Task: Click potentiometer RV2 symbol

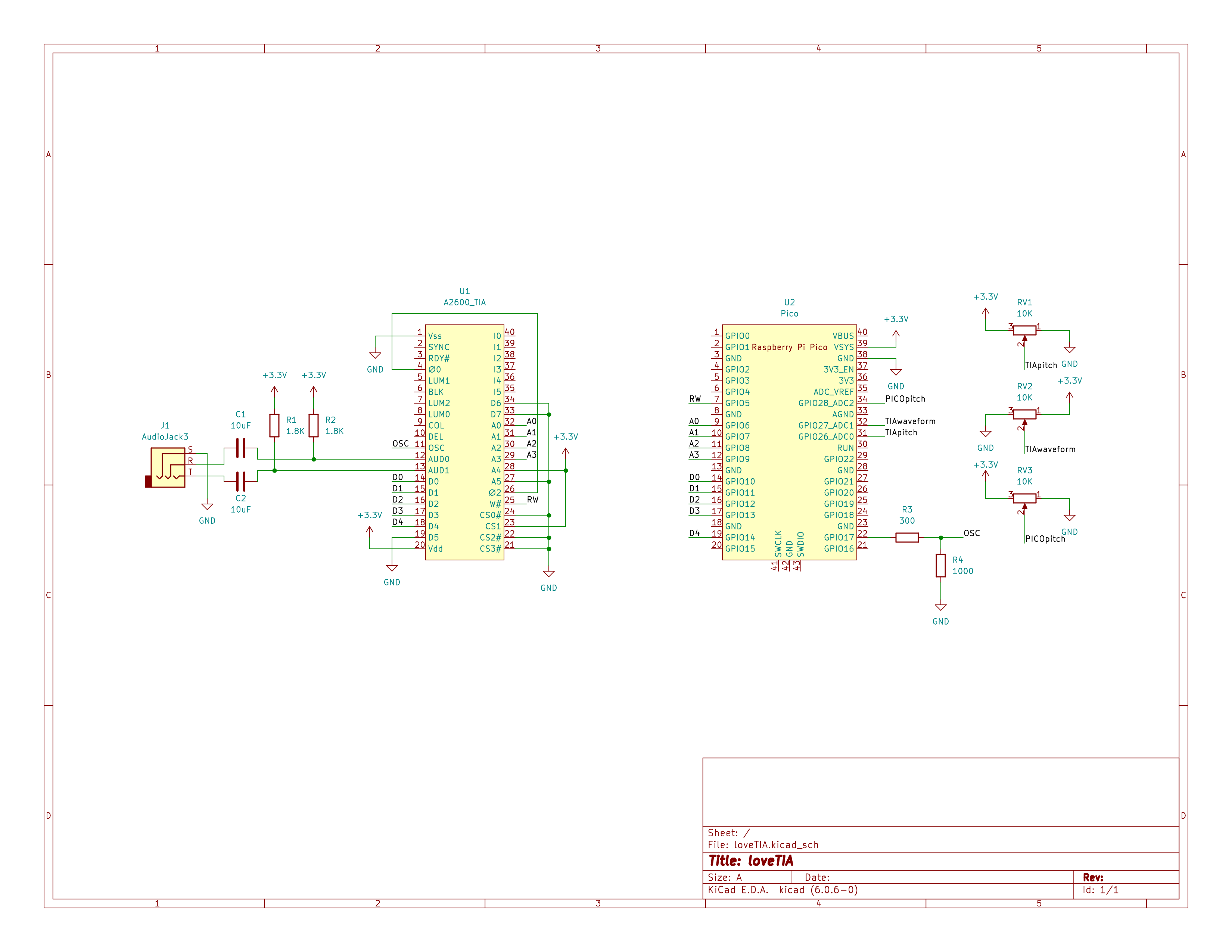Action: [x=1024, y=414]
